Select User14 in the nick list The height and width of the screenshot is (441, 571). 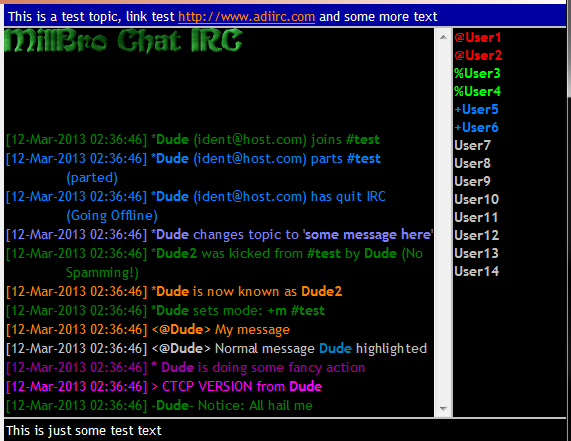[x=476, y=271]
